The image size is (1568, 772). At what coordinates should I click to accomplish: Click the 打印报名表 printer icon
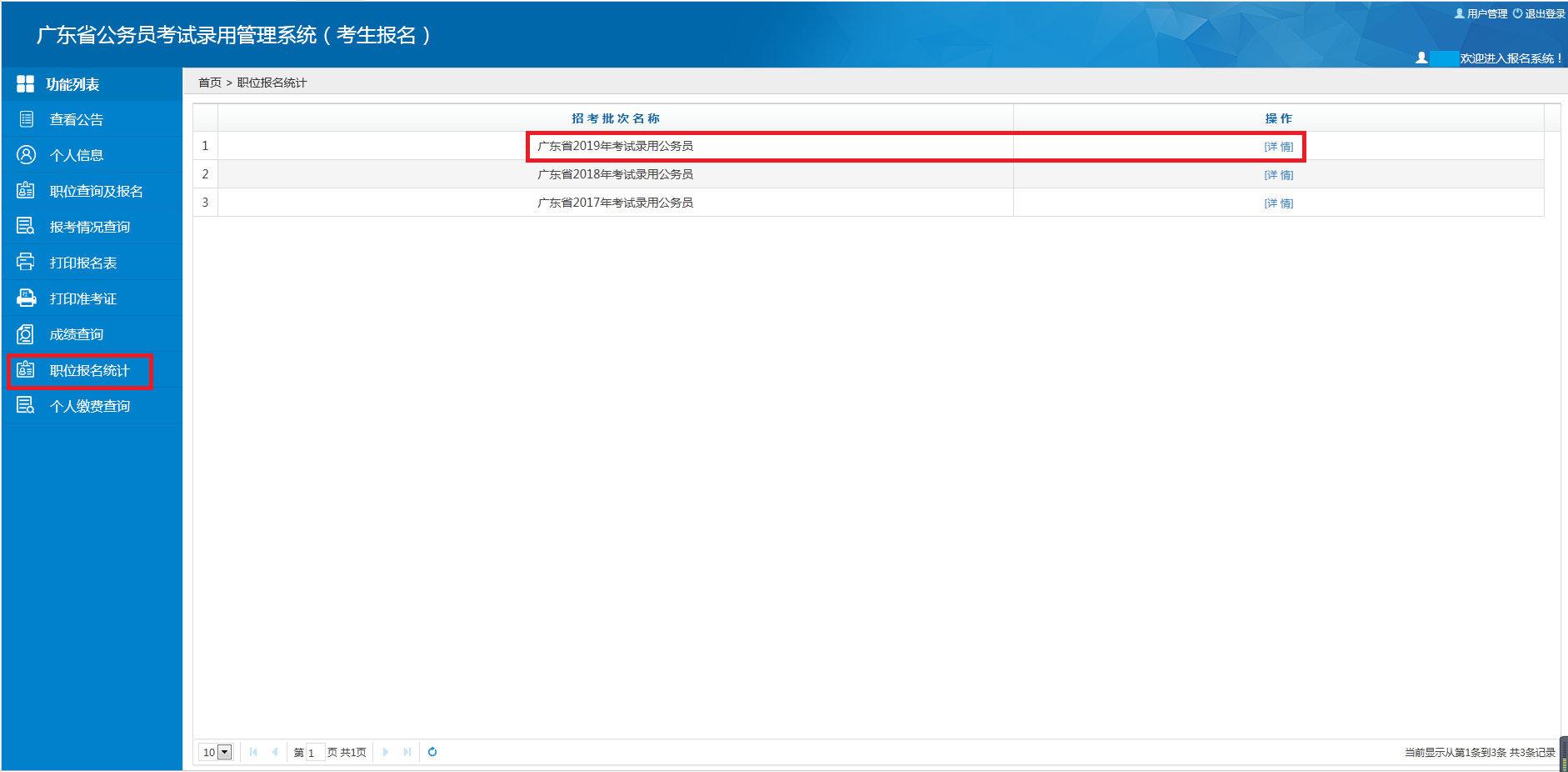[26, 262]
